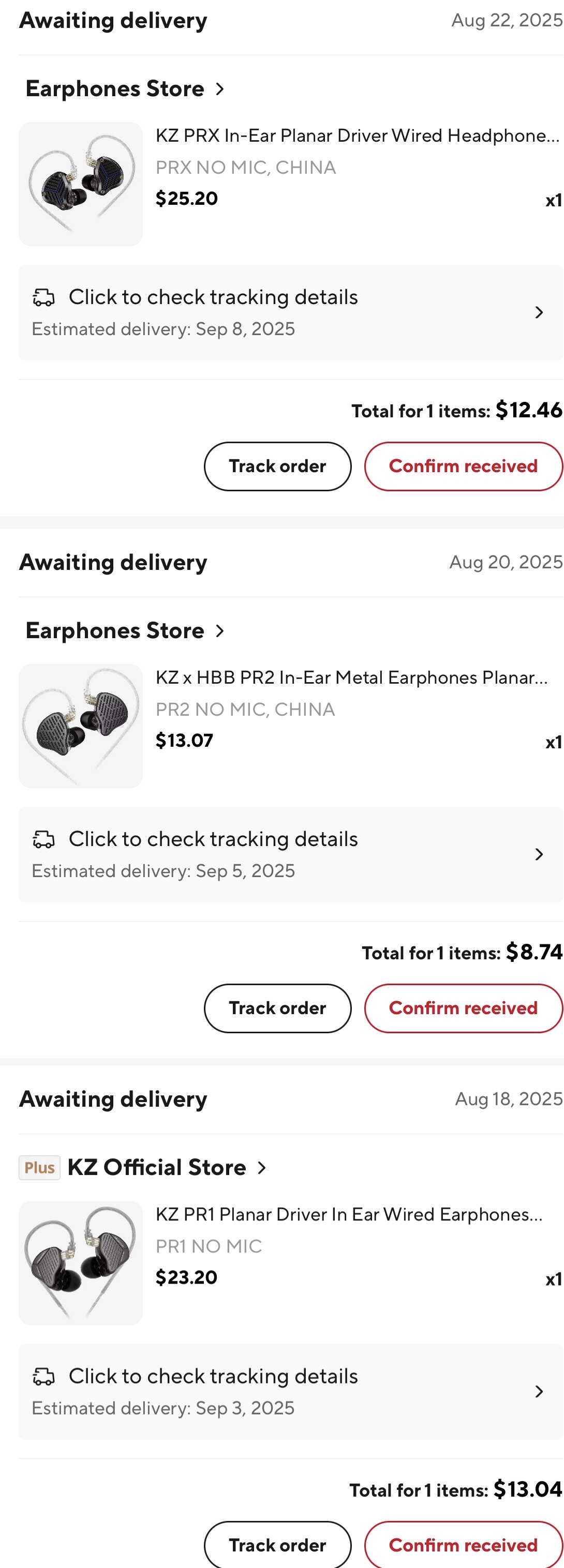Confirm received for the $12.46 order
The image size is (564, 1568).
463,466
